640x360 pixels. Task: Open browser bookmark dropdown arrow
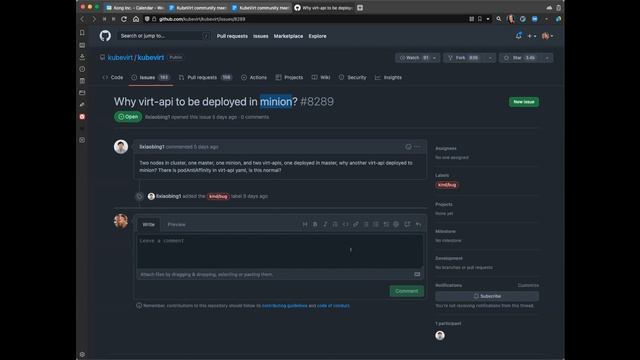488,19
